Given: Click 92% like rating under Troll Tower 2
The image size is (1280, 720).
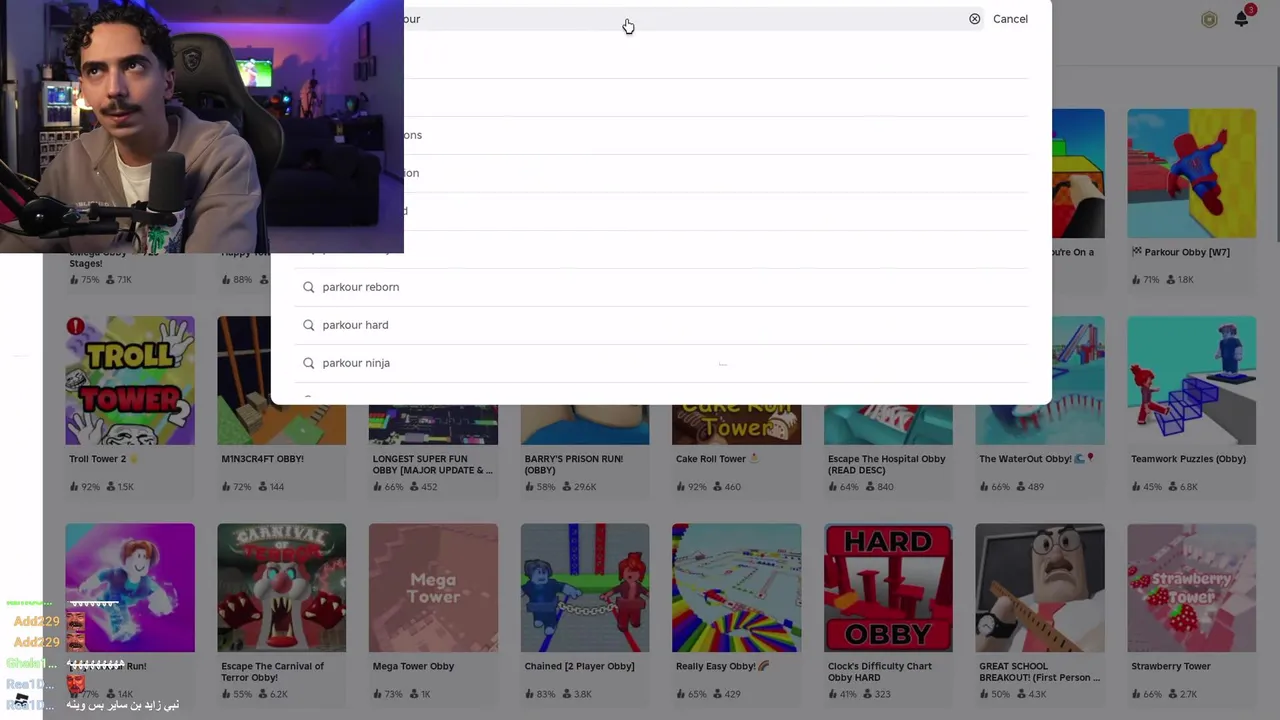Looking at the screenshot, I should (85, 487).
